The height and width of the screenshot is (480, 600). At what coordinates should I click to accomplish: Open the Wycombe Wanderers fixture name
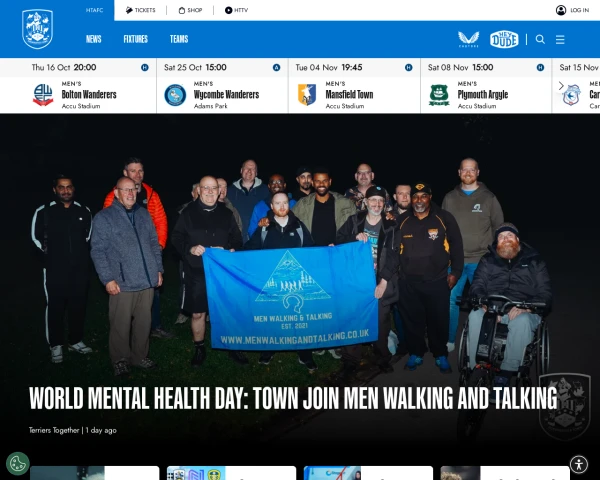click(227, 94)
